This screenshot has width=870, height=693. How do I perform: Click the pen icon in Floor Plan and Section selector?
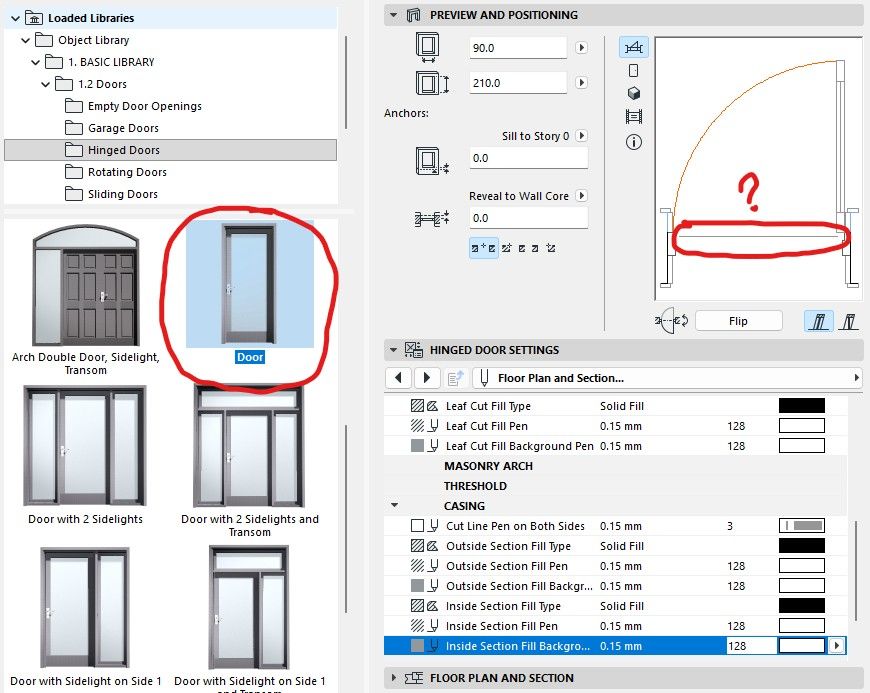pyautogui.click(x=484, y=378)
